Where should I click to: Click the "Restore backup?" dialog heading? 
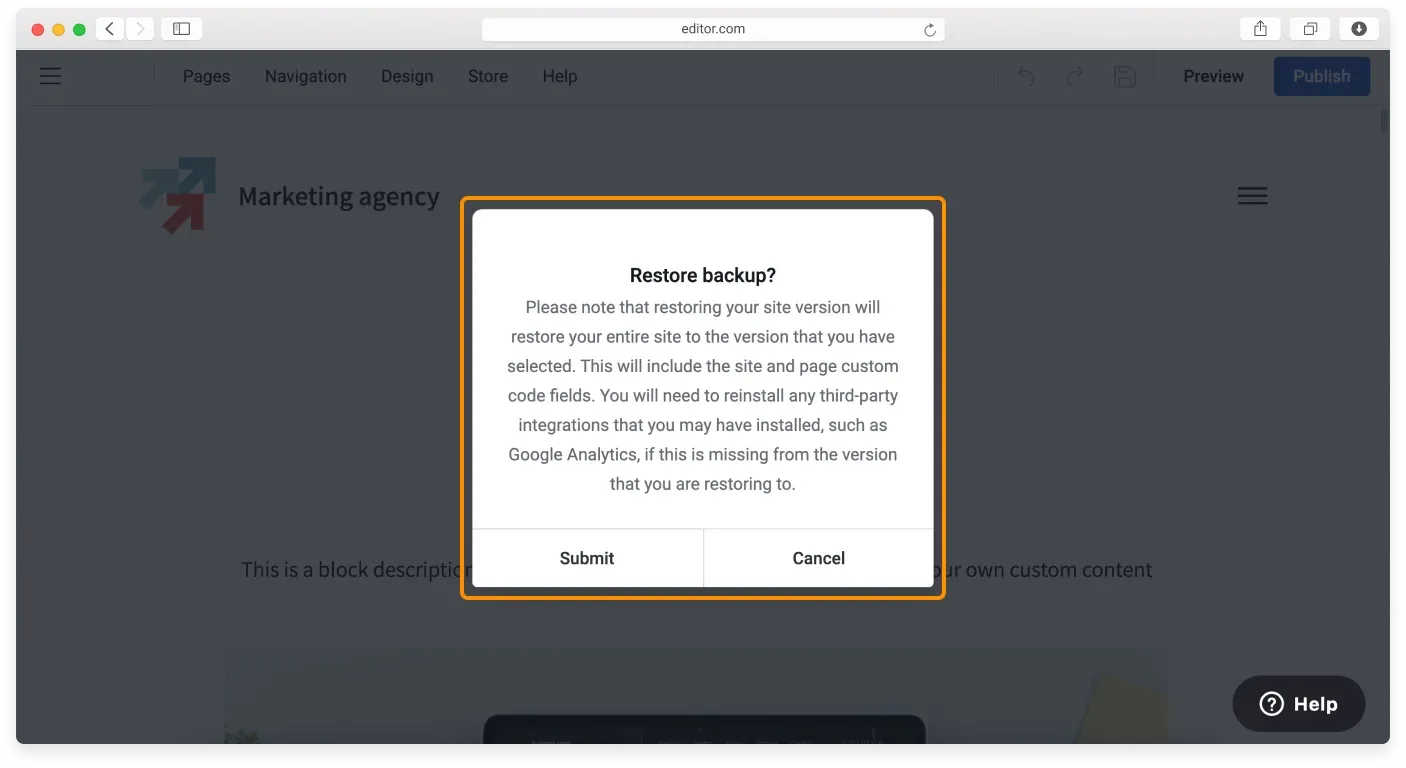pyautogui.click(x=703, y=275)
